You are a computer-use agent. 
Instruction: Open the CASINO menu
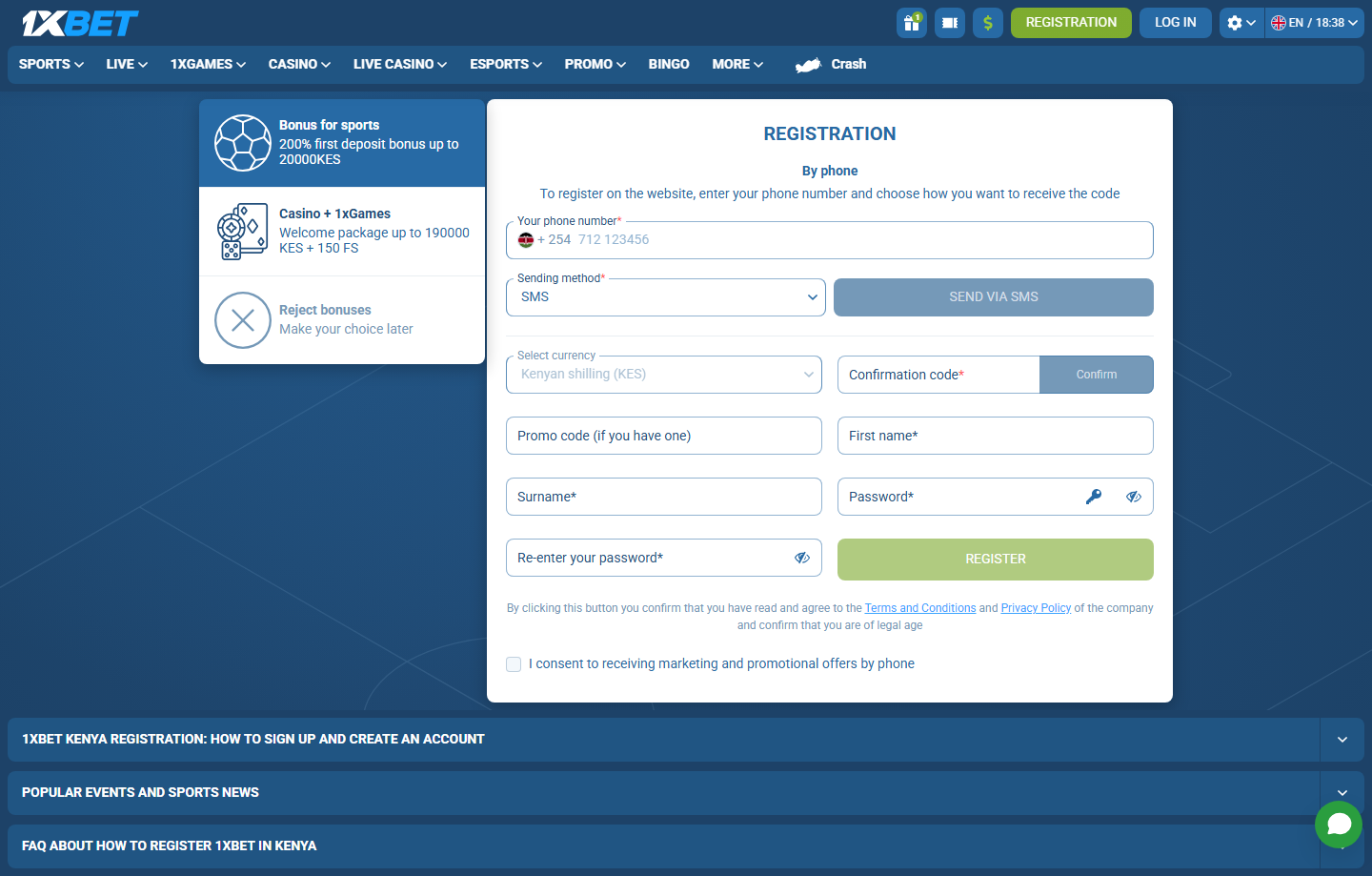[x=299, y=65]
